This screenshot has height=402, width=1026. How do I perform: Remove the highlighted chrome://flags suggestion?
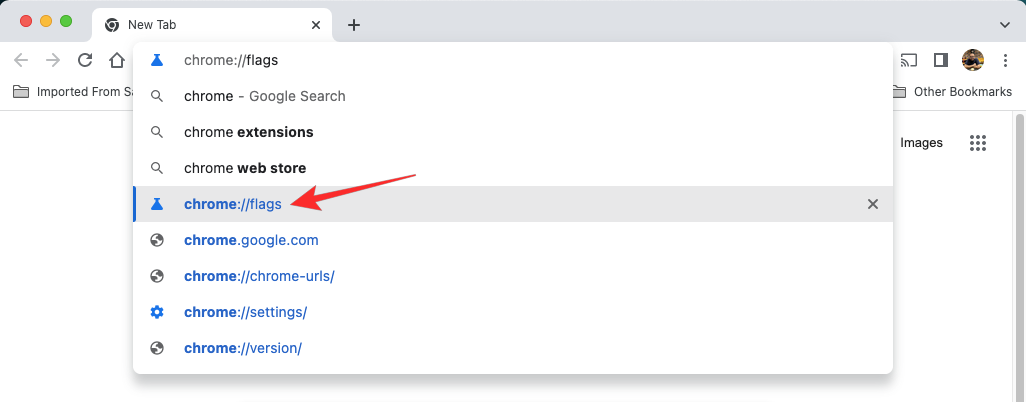click(872, 204)
